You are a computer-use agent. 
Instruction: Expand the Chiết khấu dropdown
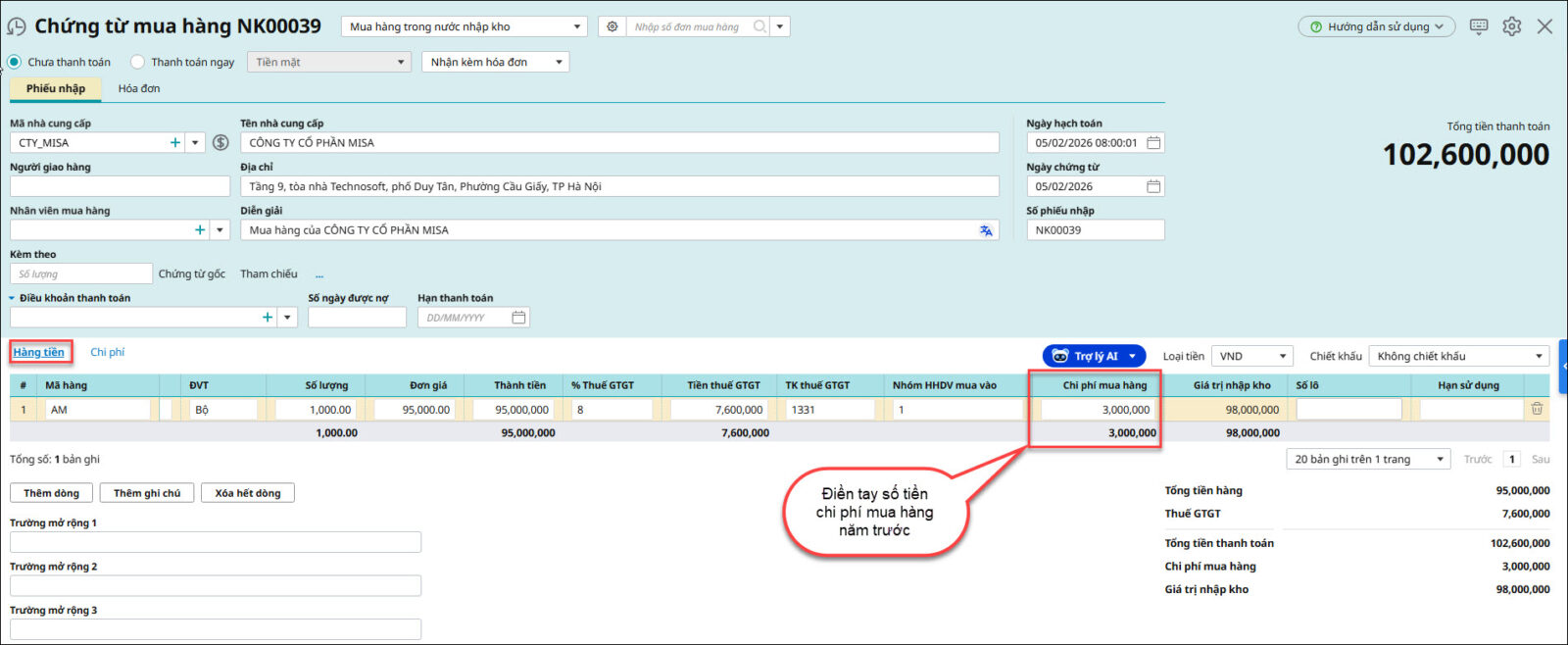(1459, 356)
